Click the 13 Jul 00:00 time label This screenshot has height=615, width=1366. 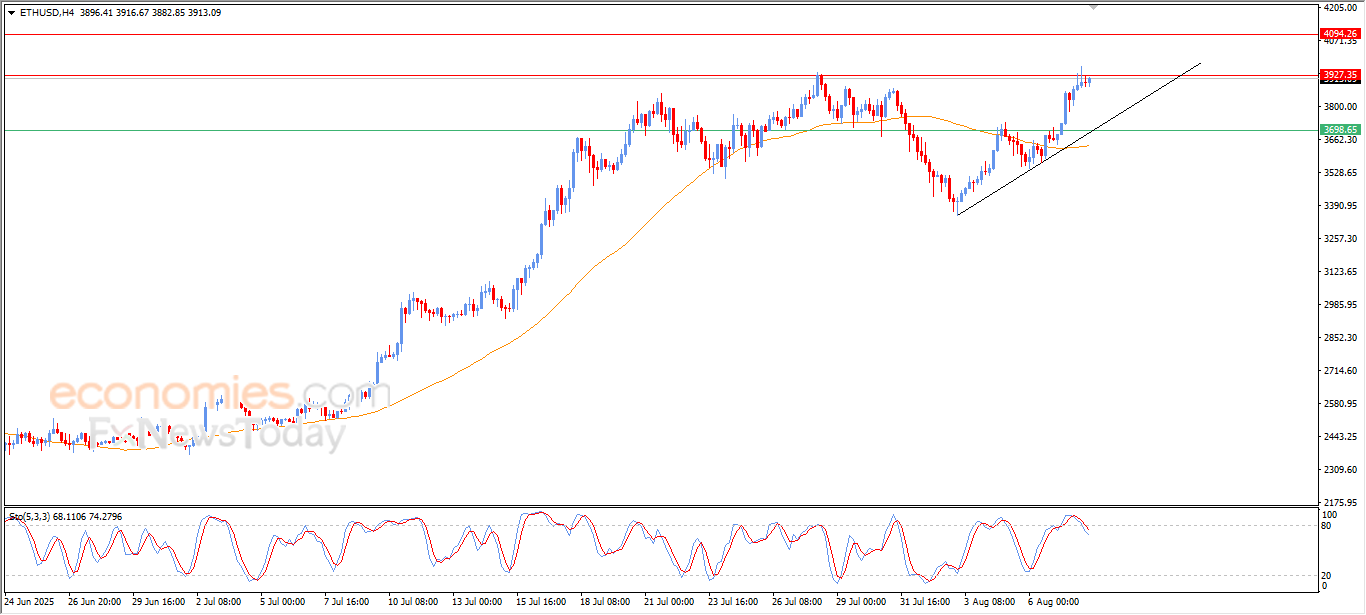click(477, 603)
